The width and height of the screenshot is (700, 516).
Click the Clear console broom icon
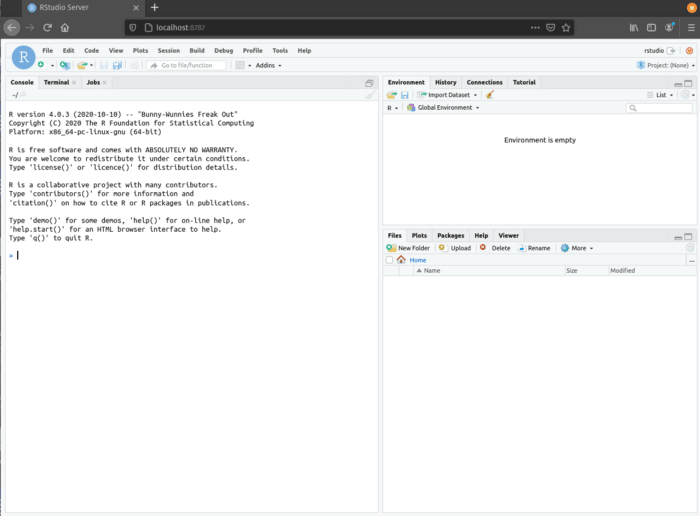point(370,95)
